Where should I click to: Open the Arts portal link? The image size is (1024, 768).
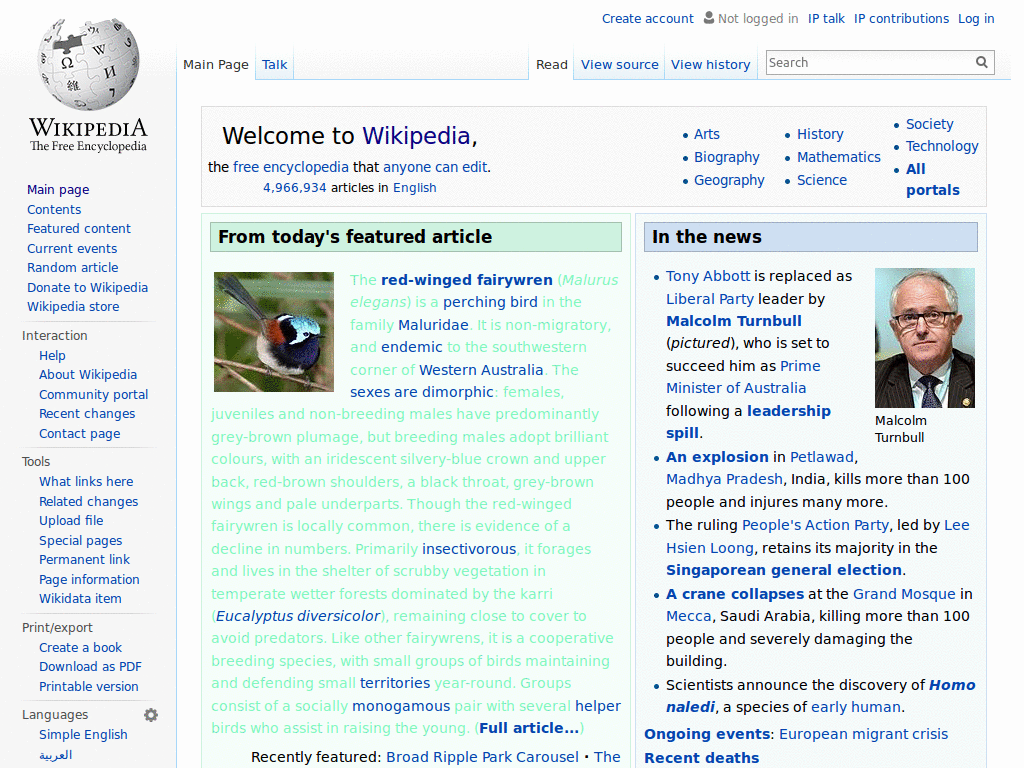707,135
